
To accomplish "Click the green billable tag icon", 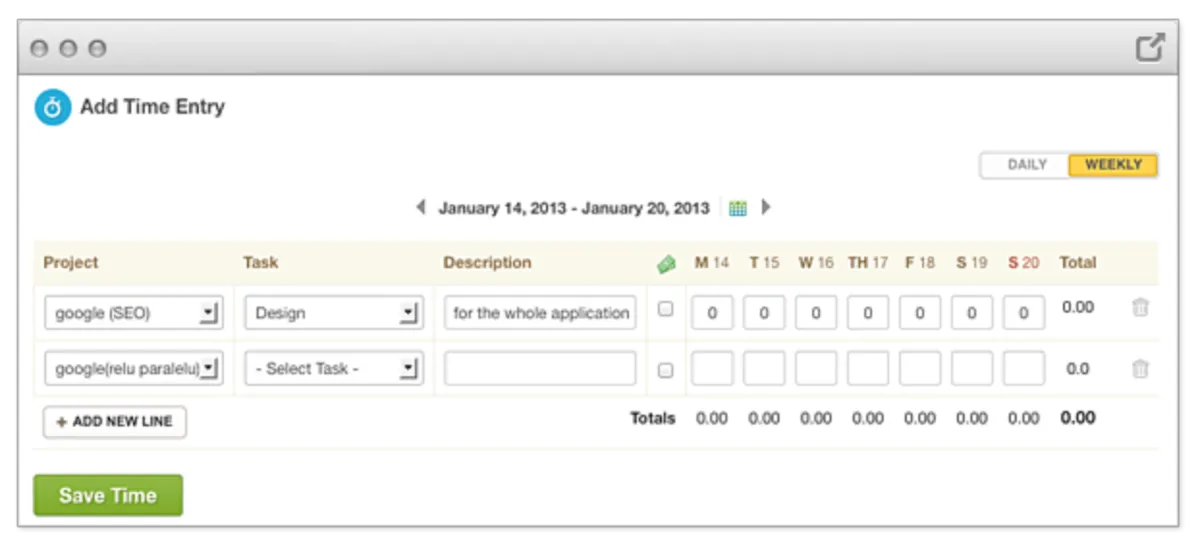I will pos(666,264).
